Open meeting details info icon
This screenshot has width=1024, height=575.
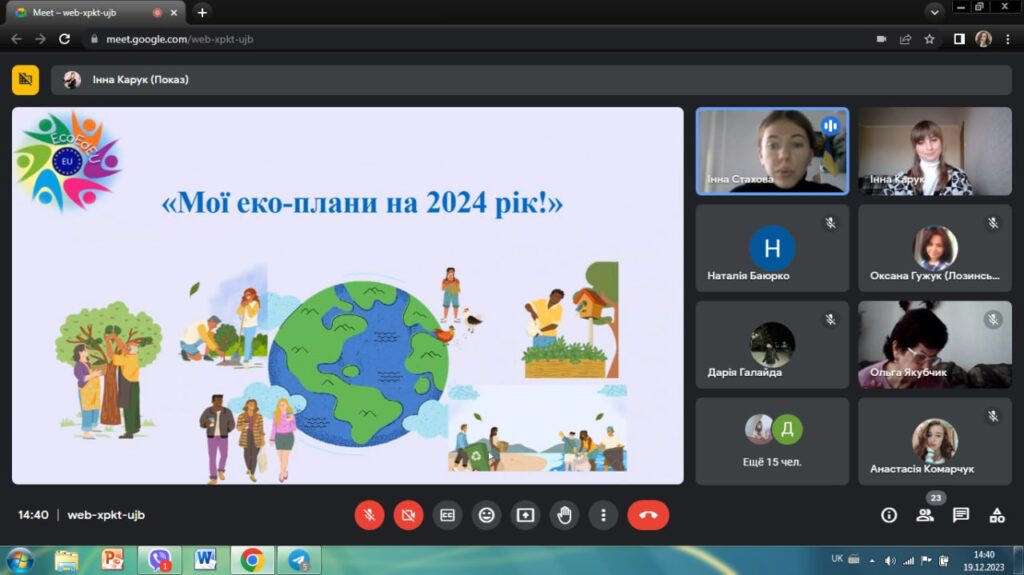coord(888,515)
